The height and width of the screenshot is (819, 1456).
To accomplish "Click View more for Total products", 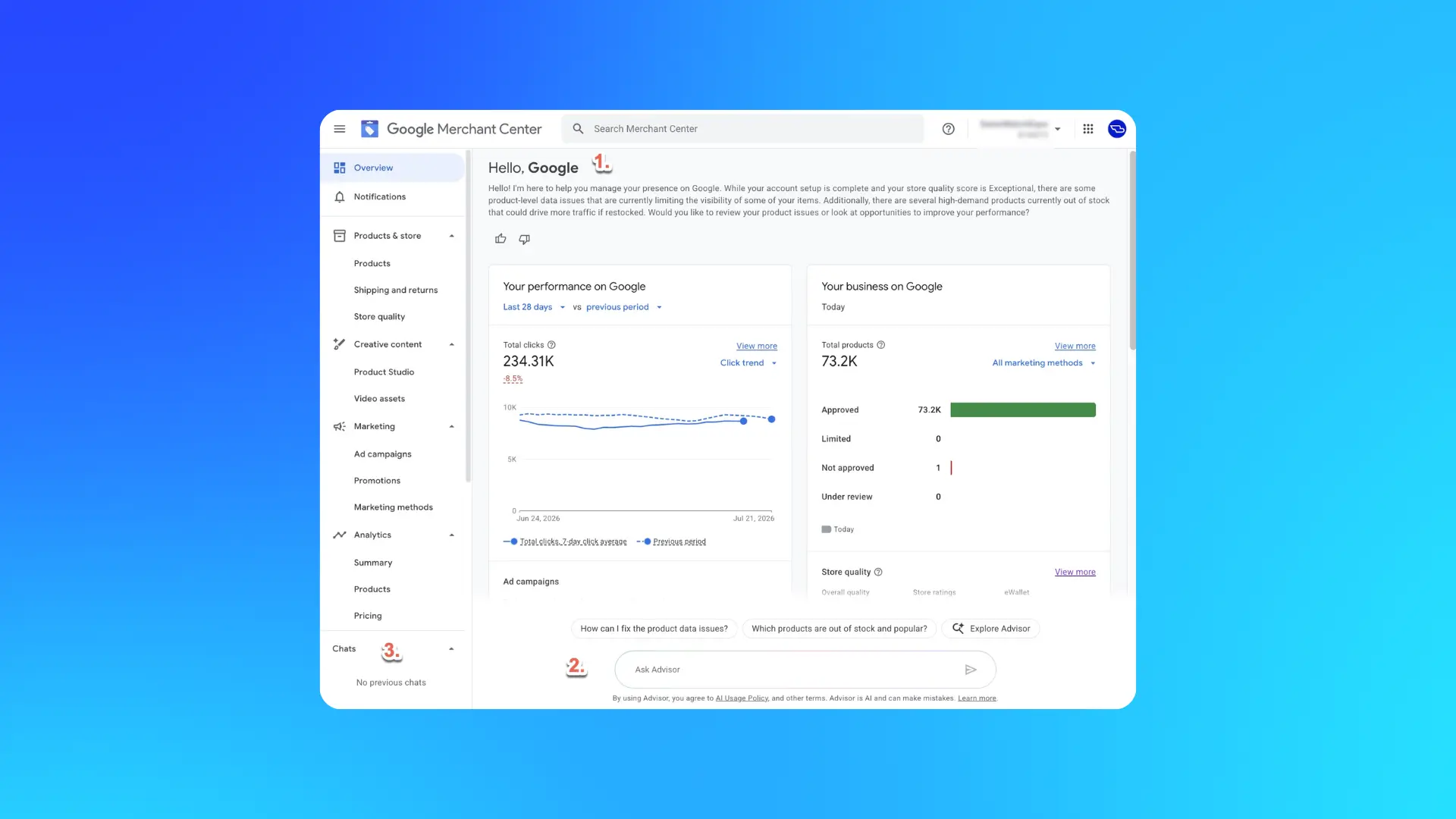I will (x=1075, y=346).
